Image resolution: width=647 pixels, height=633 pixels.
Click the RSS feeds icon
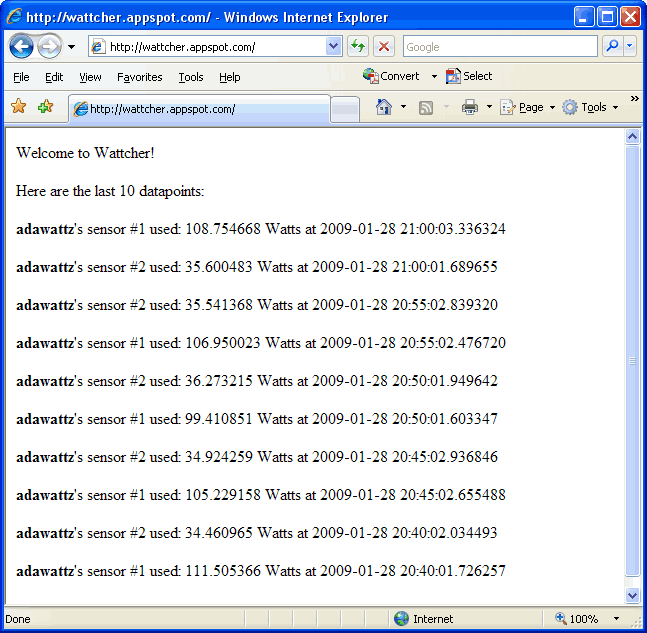pos(426,108)
